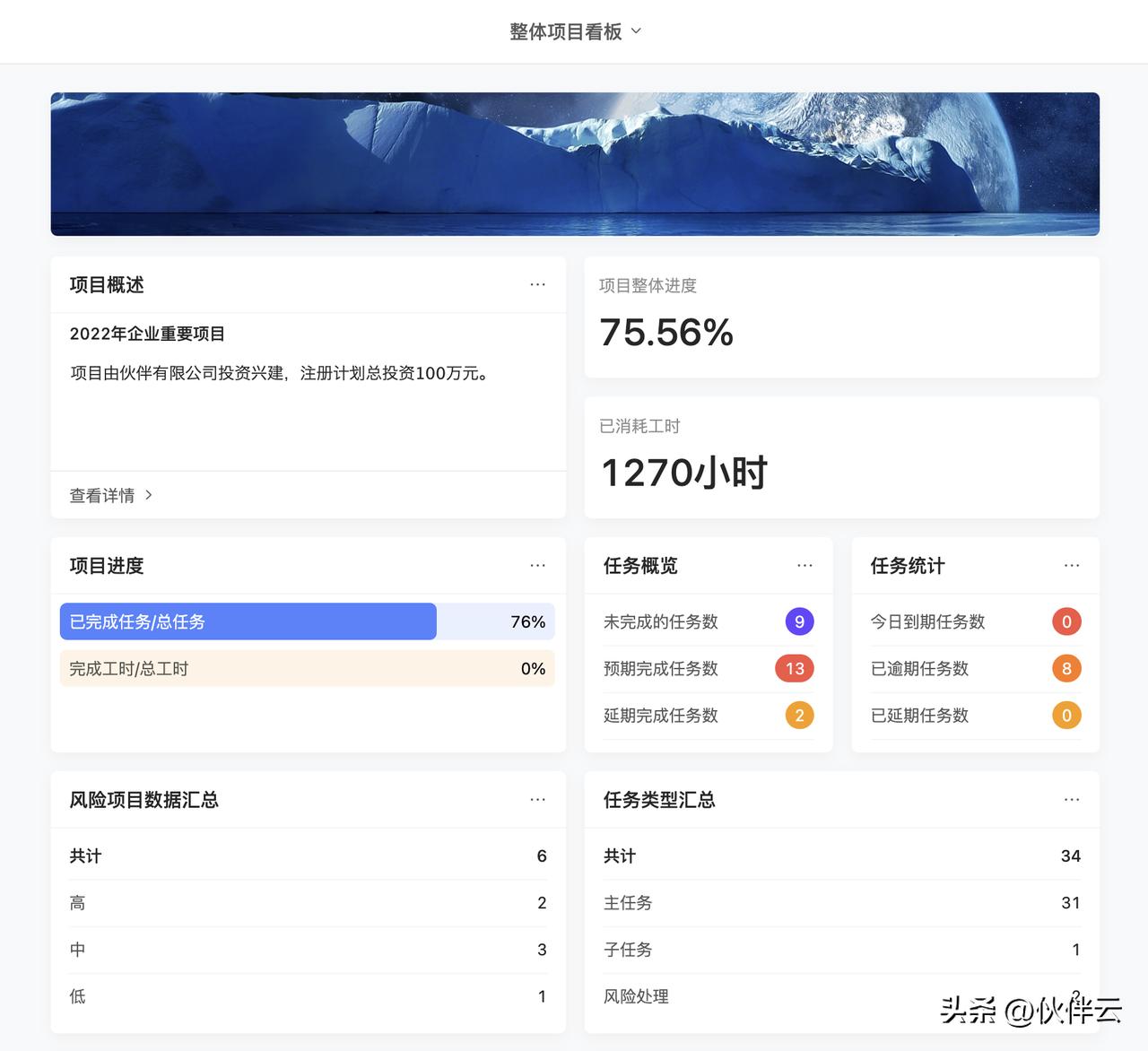Open the 项目进度 card options menu
The image size is (1148, 1051).
tap(537, 565)
